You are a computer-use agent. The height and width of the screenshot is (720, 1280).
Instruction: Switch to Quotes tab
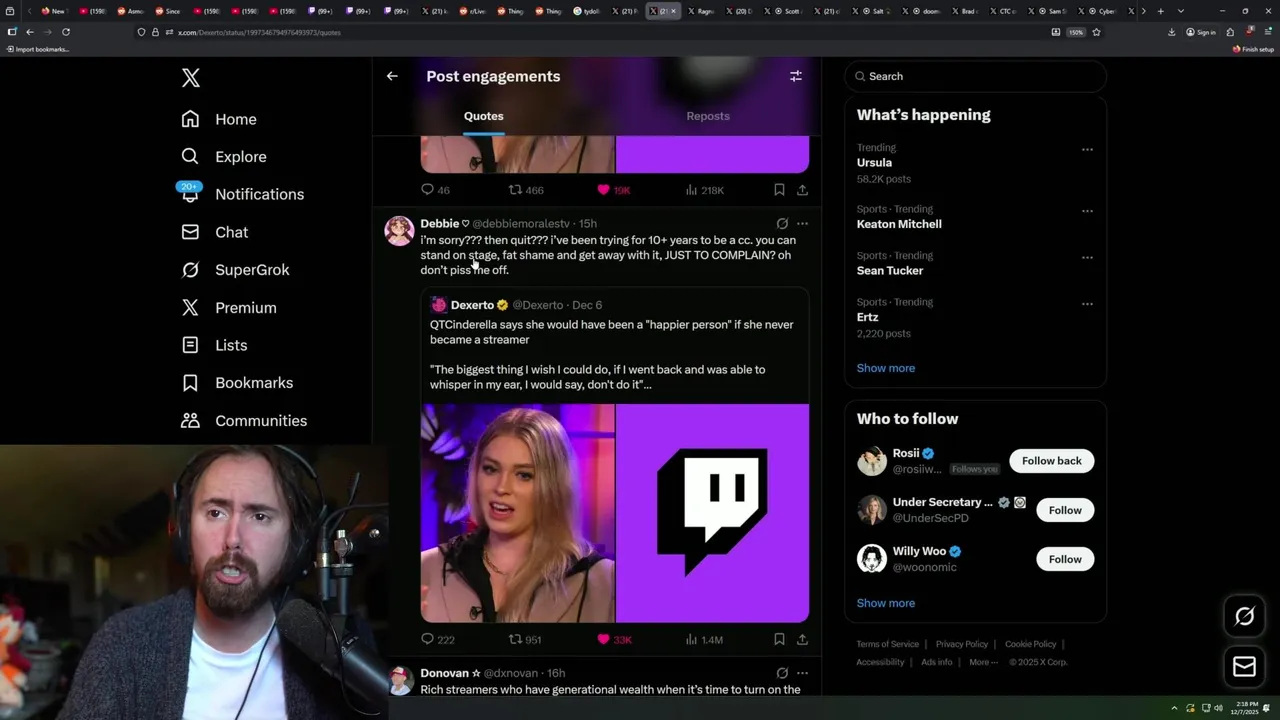[483, 116]
